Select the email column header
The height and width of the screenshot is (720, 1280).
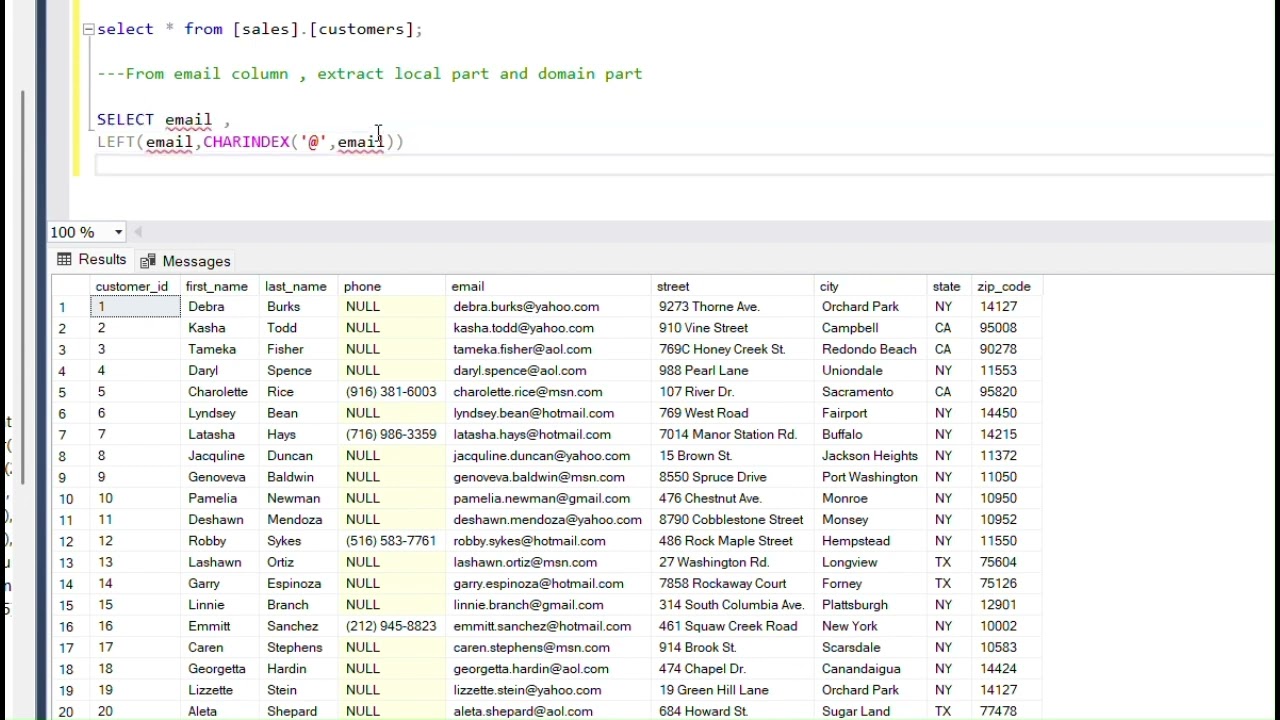pyautogui.click(x=549, y=287)
